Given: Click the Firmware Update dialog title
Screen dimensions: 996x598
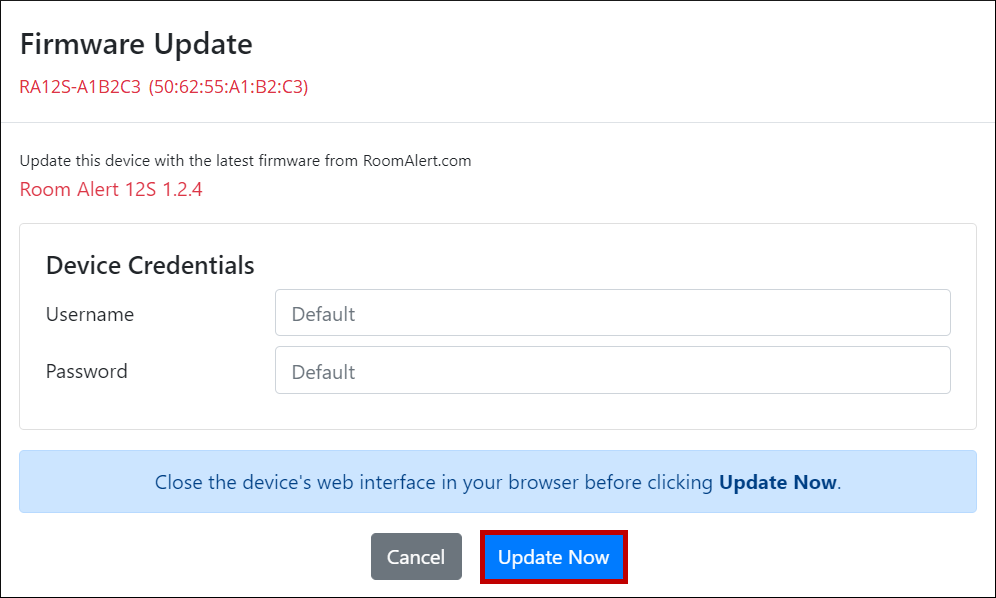Looking at the screenshot, I should (136, 44).
